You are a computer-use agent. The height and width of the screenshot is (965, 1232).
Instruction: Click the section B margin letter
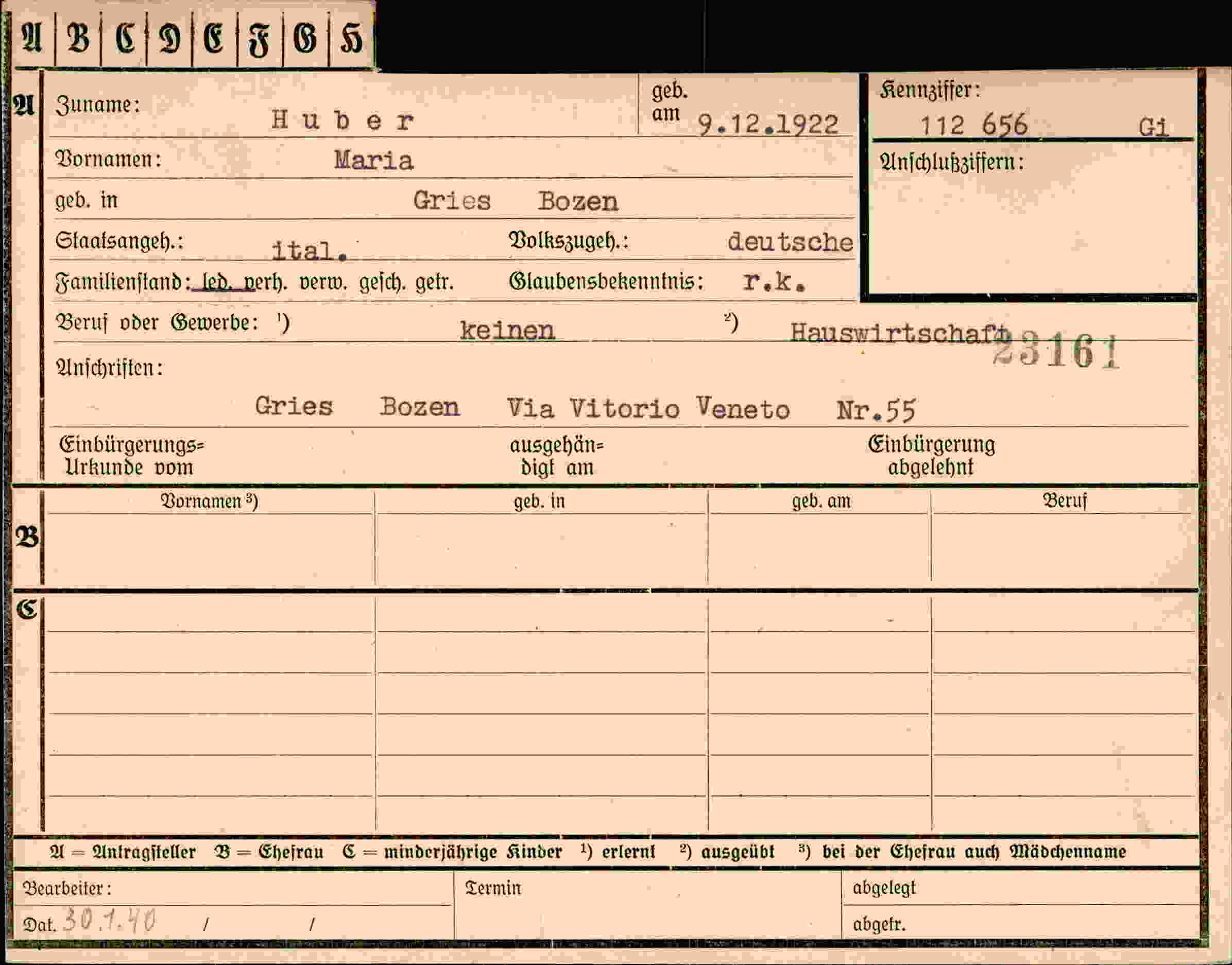click(27, 537)
